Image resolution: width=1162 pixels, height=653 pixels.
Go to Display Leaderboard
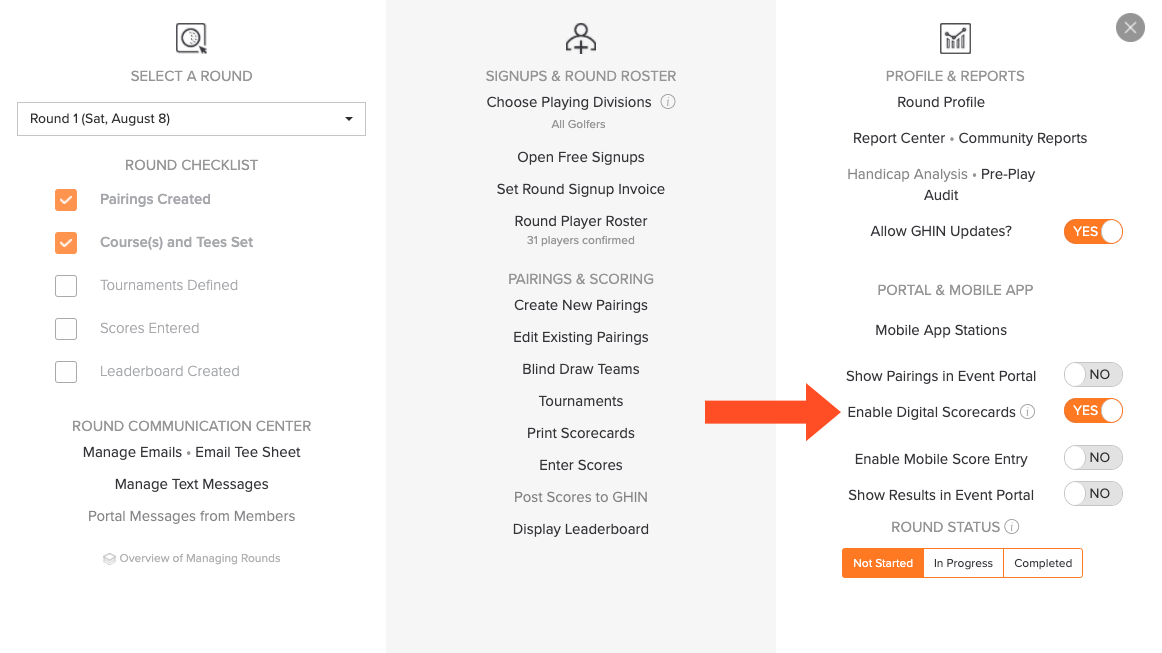coord(581,529)
